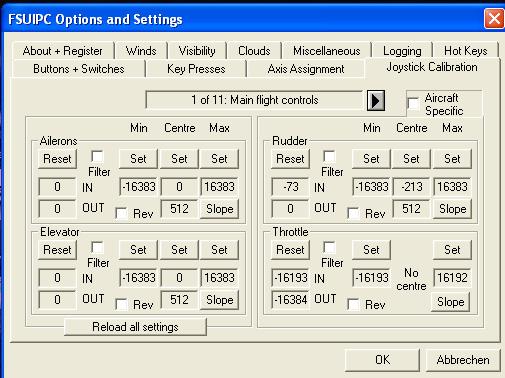This screenshot has height=378, width=505.
Task: Toggle the Throttle Filter checkbox
Action: [x=329, y=247]
